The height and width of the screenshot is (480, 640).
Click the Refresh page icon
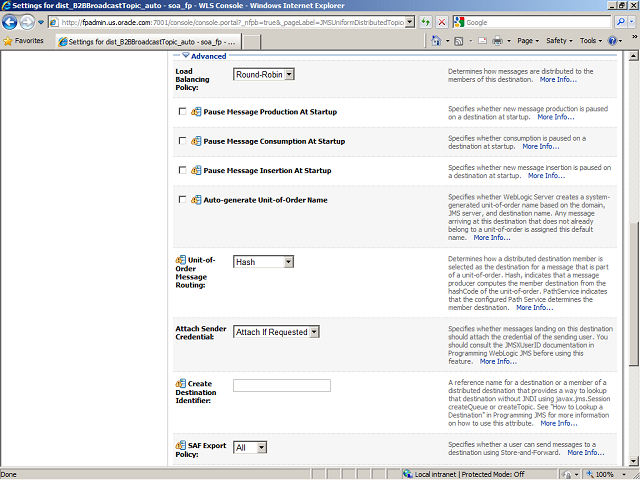click(426, 22)
